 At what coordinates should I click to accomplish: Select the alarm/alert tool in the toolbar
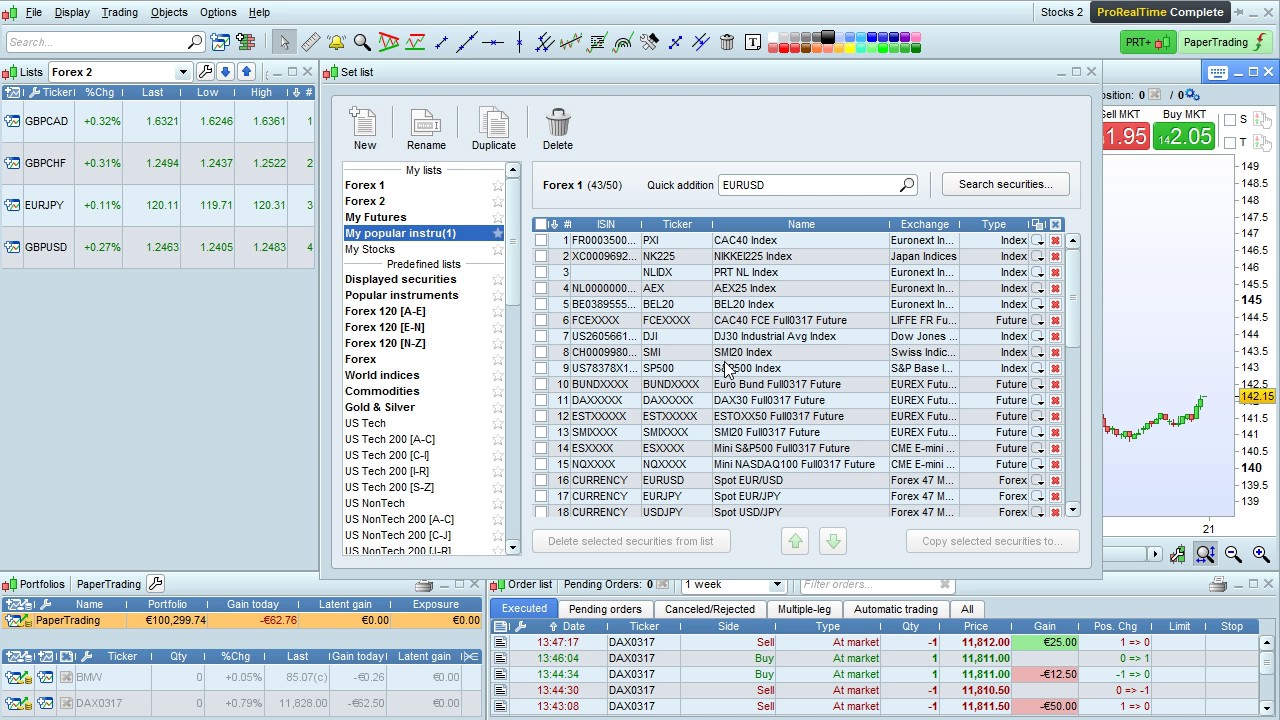point(335,42)
